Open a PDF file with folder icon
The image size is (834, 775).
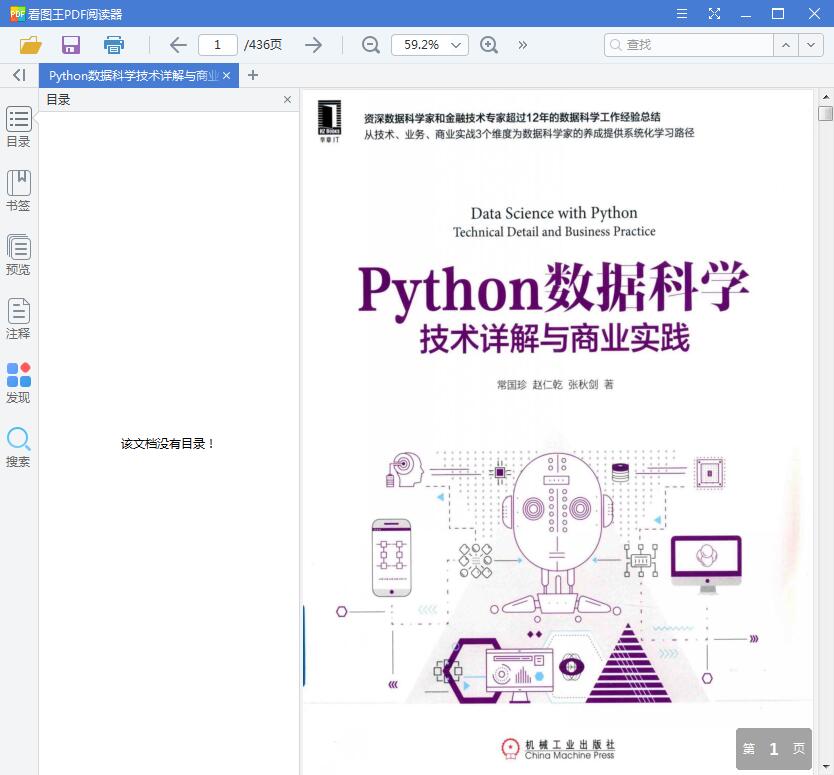[30, 45]
